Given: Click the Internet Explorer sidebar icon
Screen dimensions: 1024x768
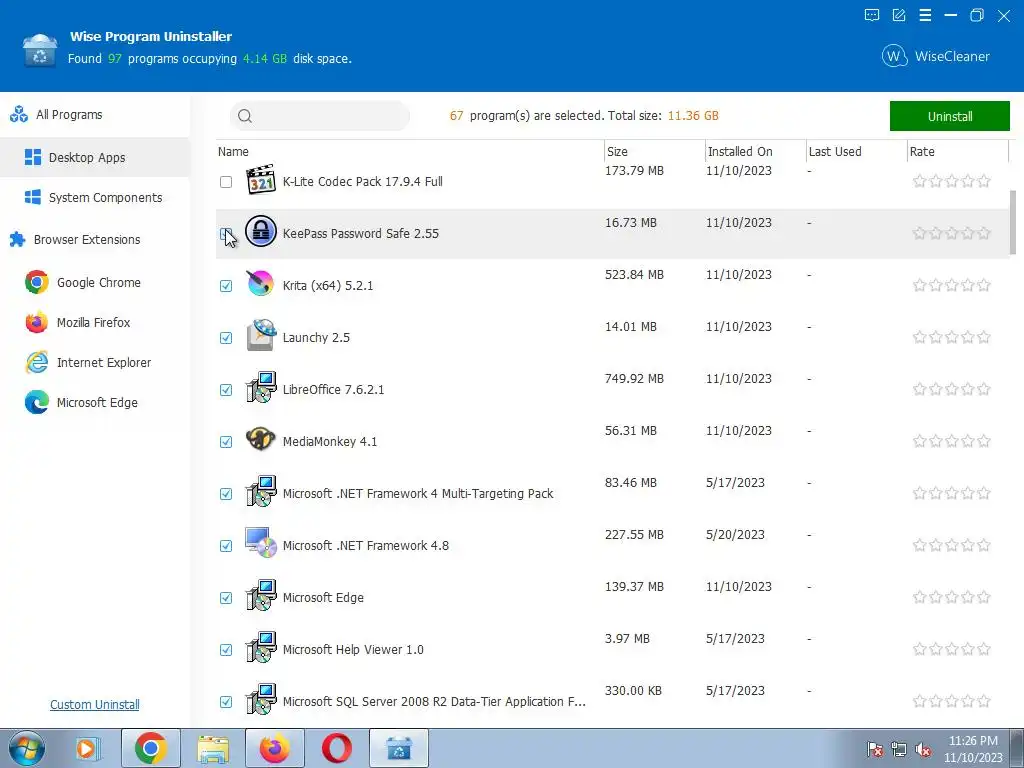Looking at the screenshot, I should [37, 362].
